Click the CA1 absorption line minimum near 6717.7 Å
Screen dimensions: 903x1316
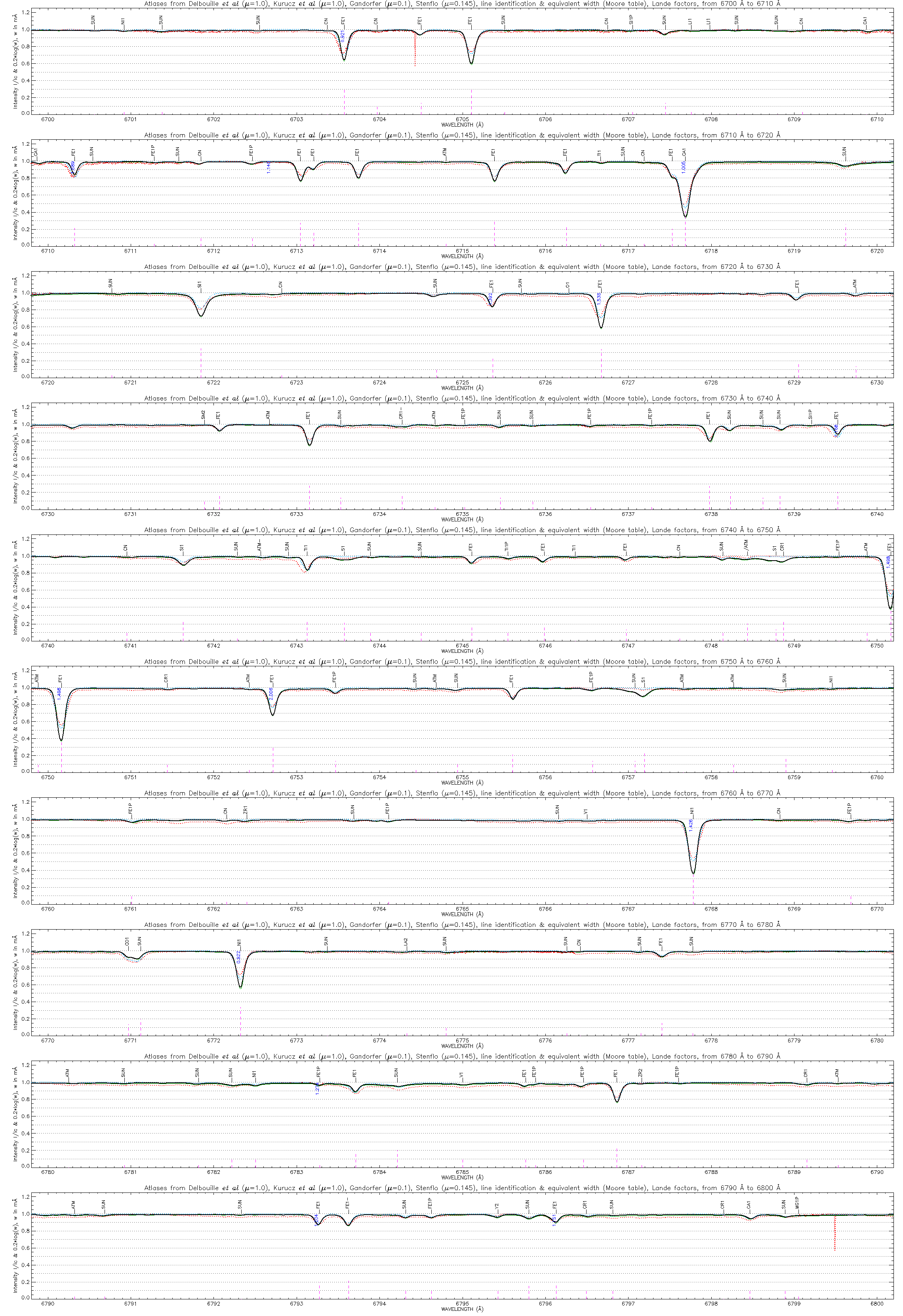(x=686, y=216)
